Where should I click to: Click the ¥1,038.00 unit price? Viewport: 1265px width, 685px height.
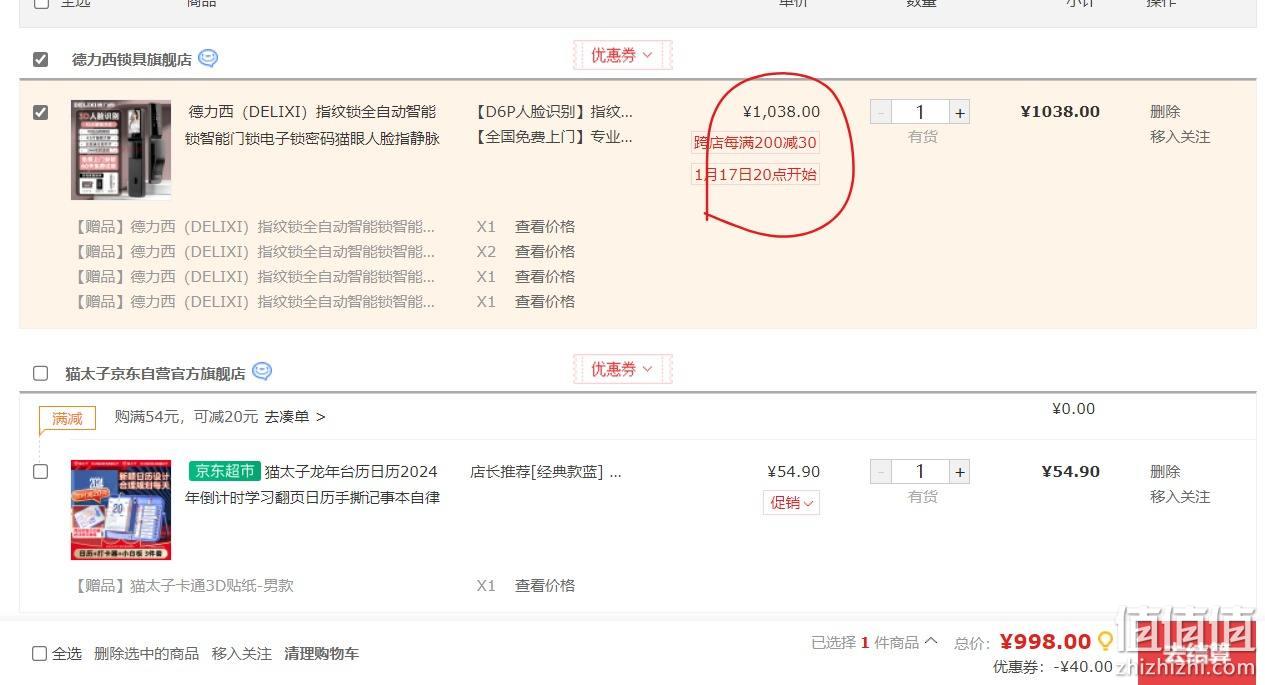(781, 112)
